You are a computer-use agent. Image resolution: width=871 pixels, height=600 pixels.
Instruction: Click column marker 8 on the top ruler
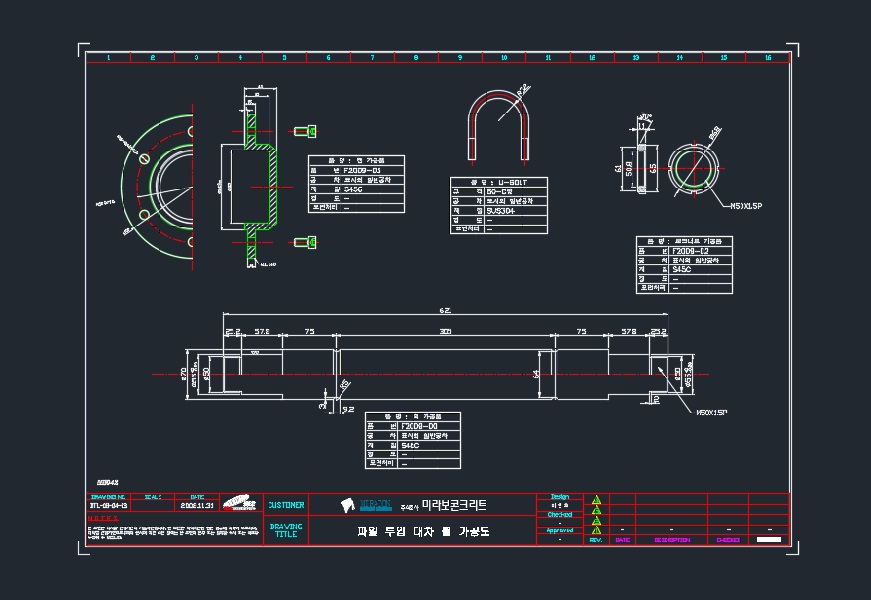[x=416, y=57]
